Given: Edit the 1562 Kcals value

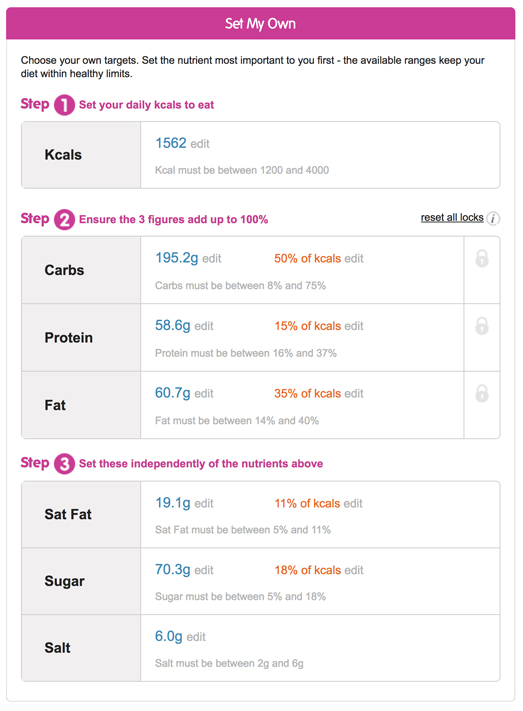Looking at the screenshot, I should [x=200, y=144].
